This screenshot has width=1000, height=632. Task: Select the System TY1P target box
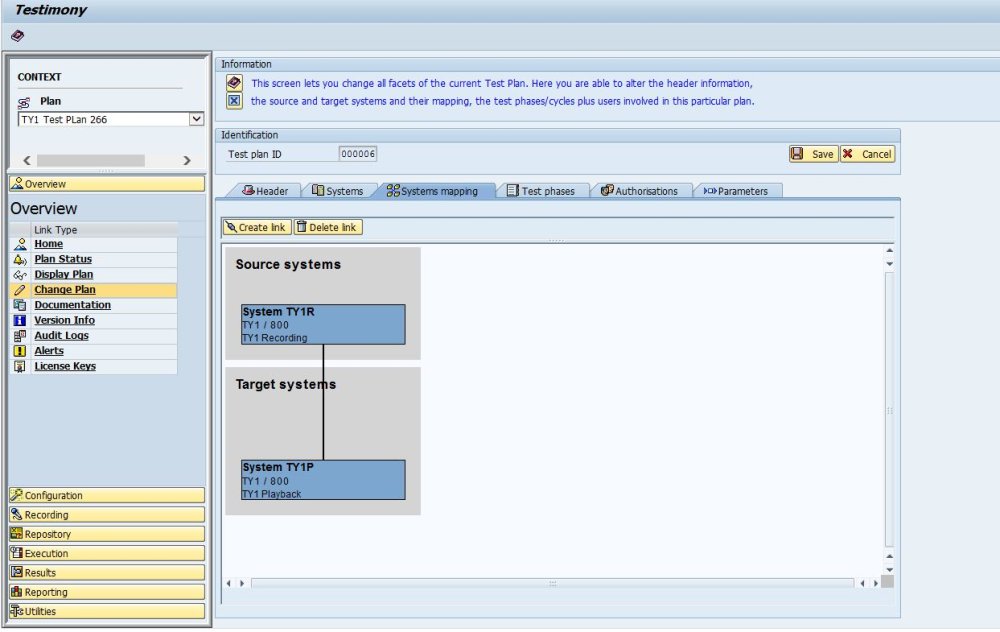click(x=323, y=480)
